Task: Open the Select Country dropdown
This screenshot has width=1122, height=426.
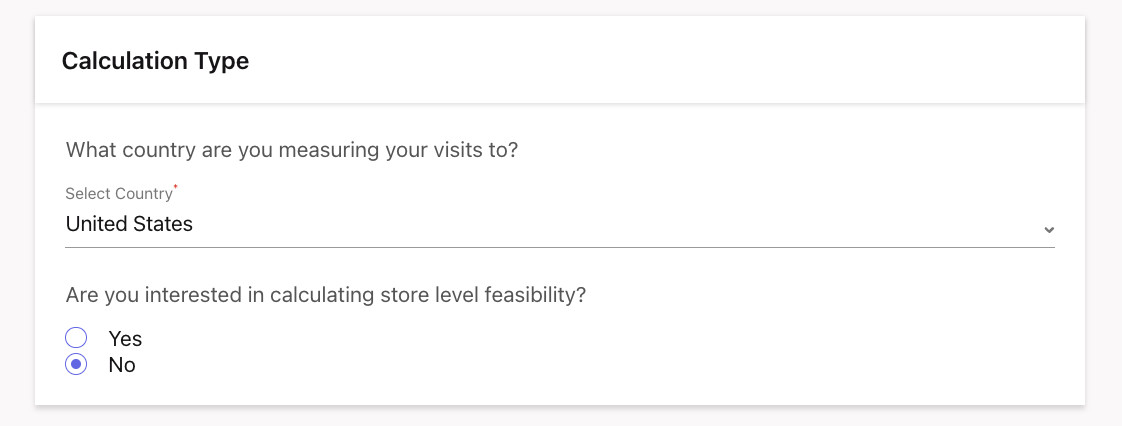Action: (x=558, y=225)
